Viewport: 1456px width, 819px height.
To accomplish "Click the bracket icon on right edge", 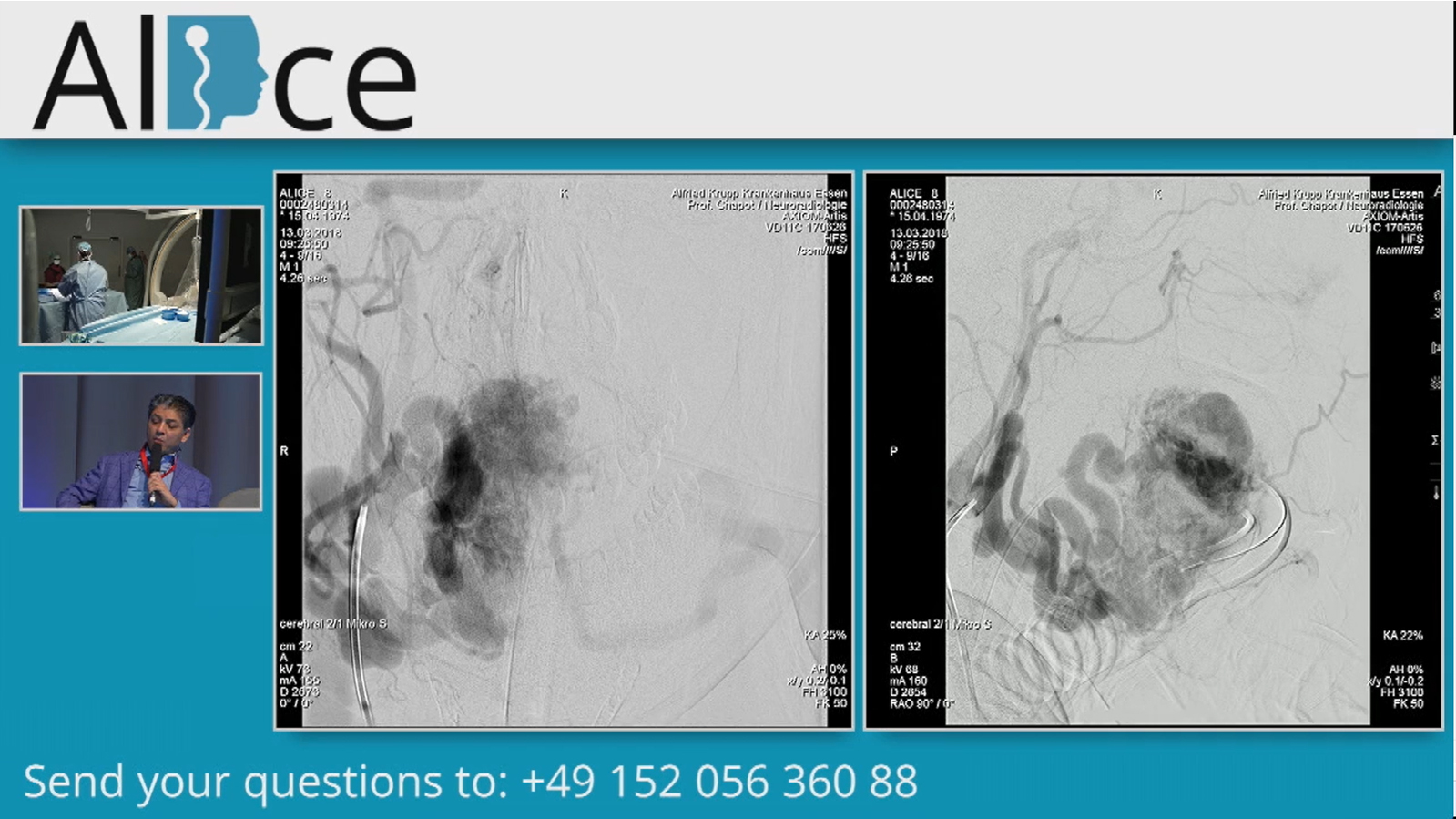I will pyautogui.click(x=1436, y=347).
